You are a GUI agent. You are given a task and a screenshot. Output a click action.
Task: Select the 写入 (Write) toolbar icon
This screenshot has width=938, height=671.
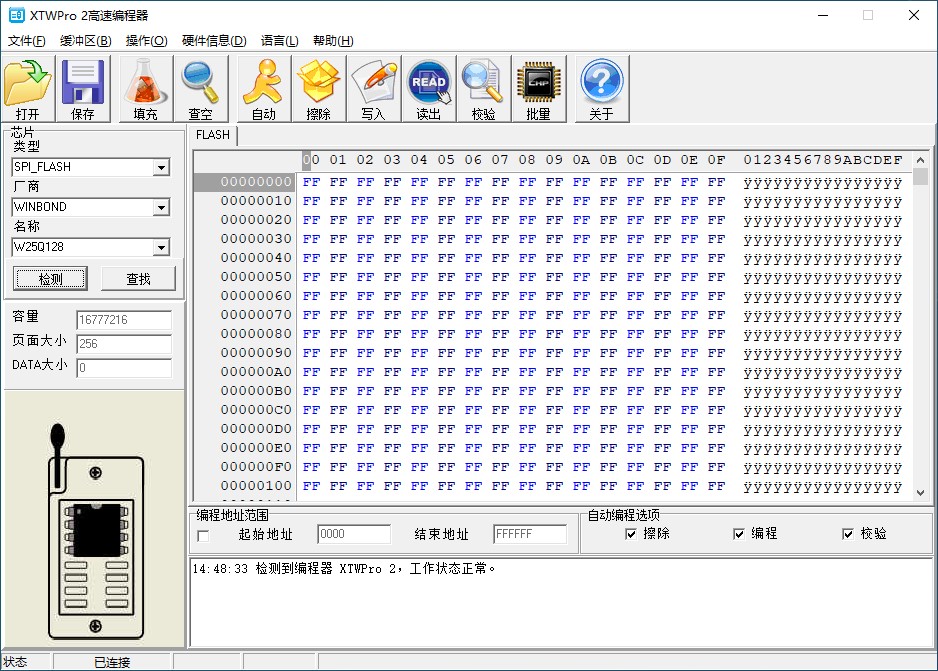click(374, 88)
